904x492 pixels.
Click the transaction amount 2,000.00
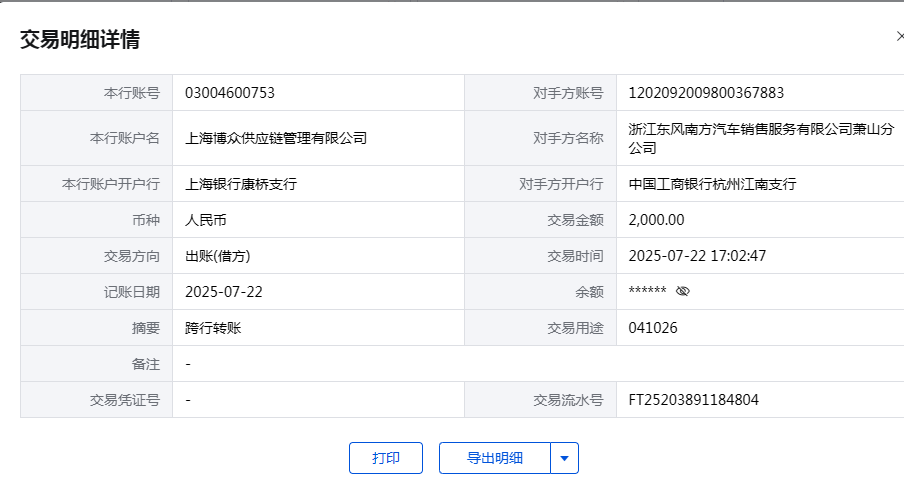click(656, 220)
